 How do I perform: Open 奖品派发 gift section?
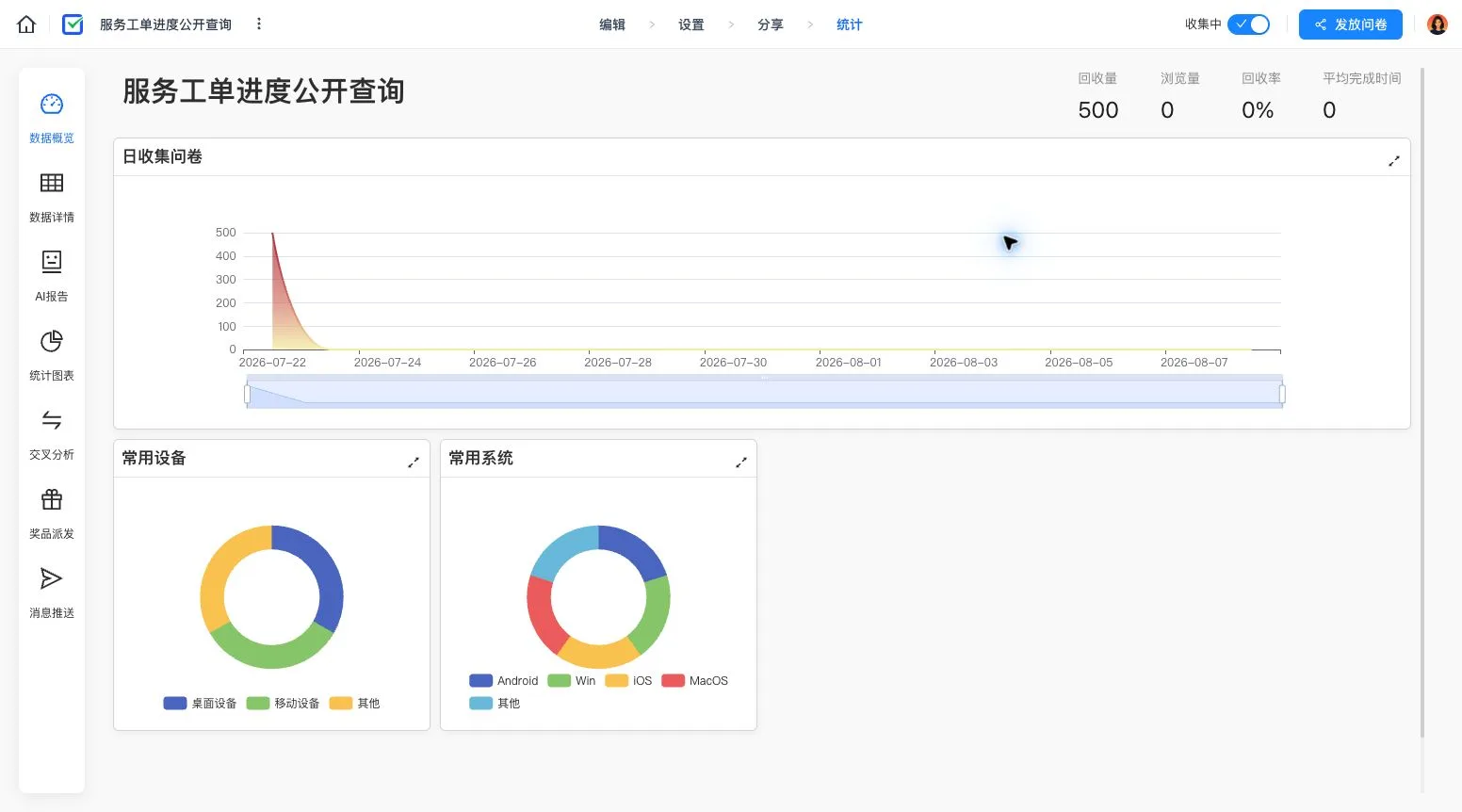pos(52,514)
